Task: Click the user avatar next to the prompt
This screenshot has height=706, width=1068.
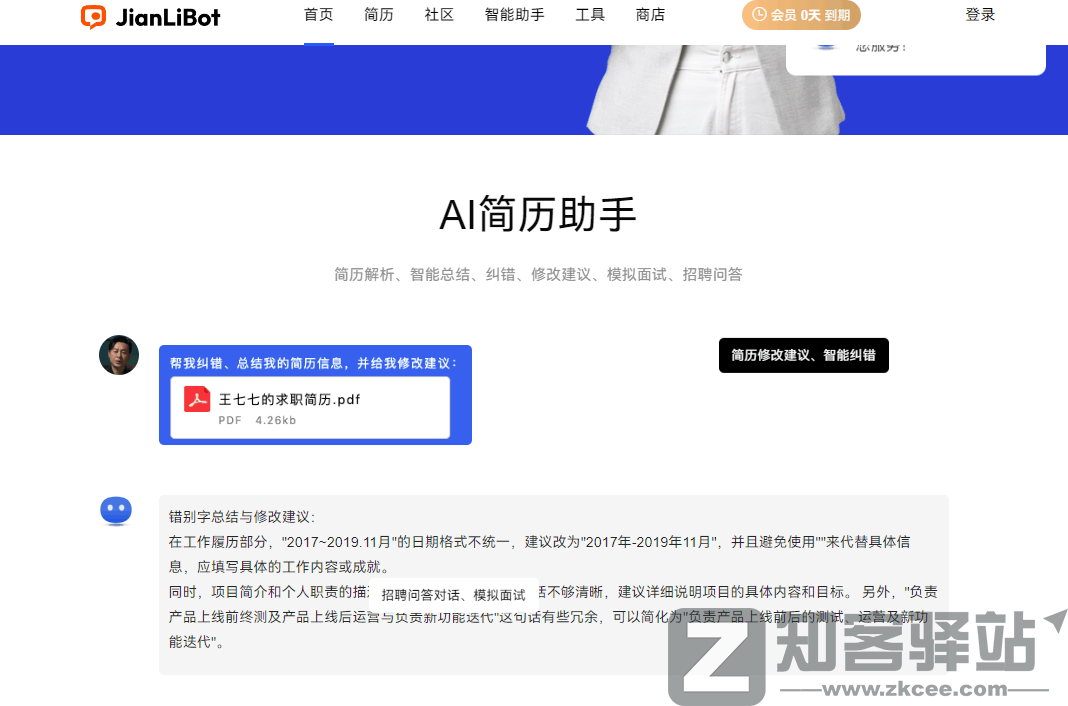Action: pyautogui.click(x=118, y=355)
